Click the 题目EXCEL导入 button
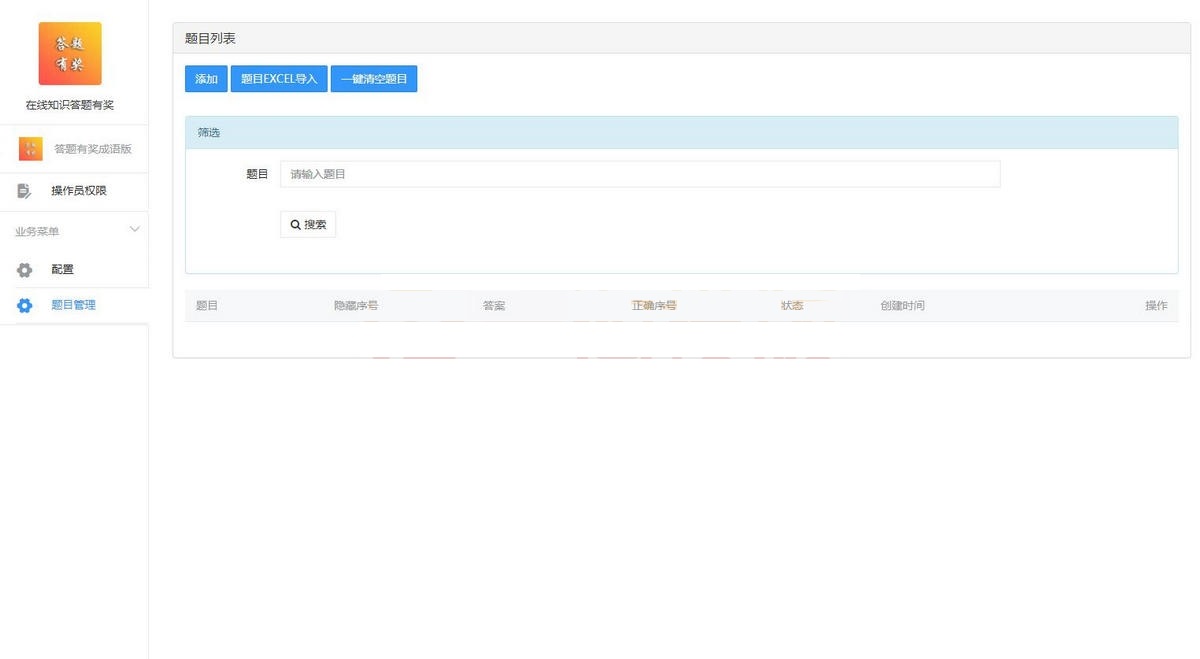1200x659 pixels. pyautogui.click(x=279, y=79)
